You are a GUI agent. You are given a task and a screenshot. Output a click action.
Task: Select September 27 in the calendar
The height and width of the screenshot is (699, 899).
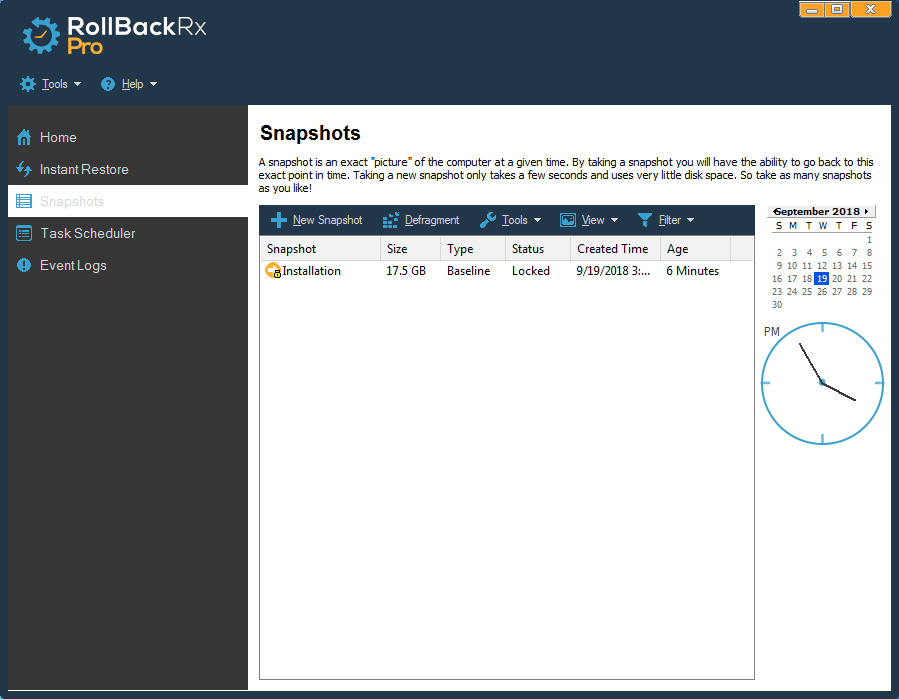837,291
